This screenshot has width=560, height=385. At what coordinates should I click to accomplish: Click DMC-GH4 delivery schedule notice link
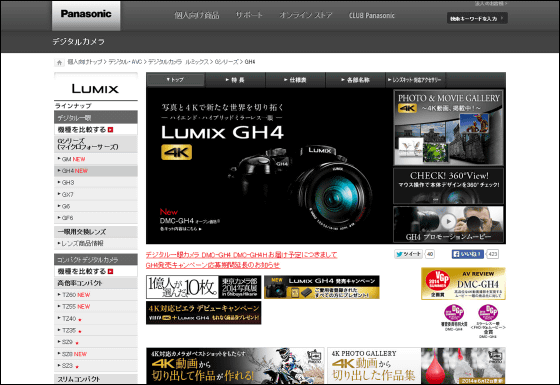[x=241, y=255]
